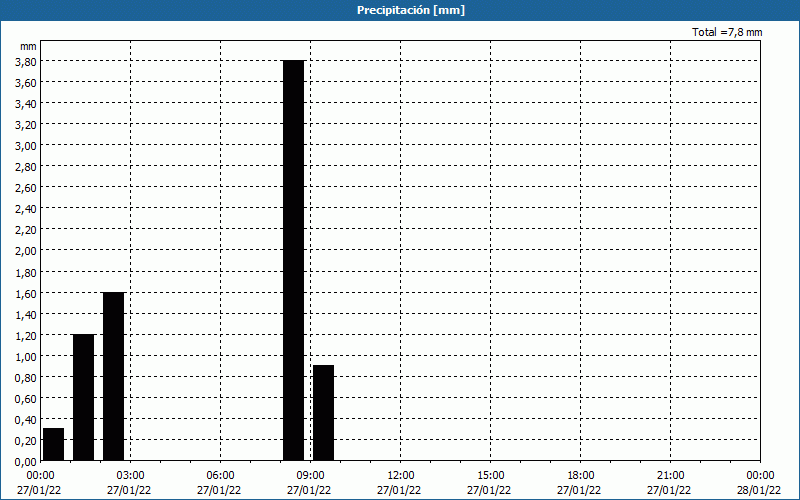Click the 21:00 x-axis time label
800x500 pixels.
click(x=670, y=476)
